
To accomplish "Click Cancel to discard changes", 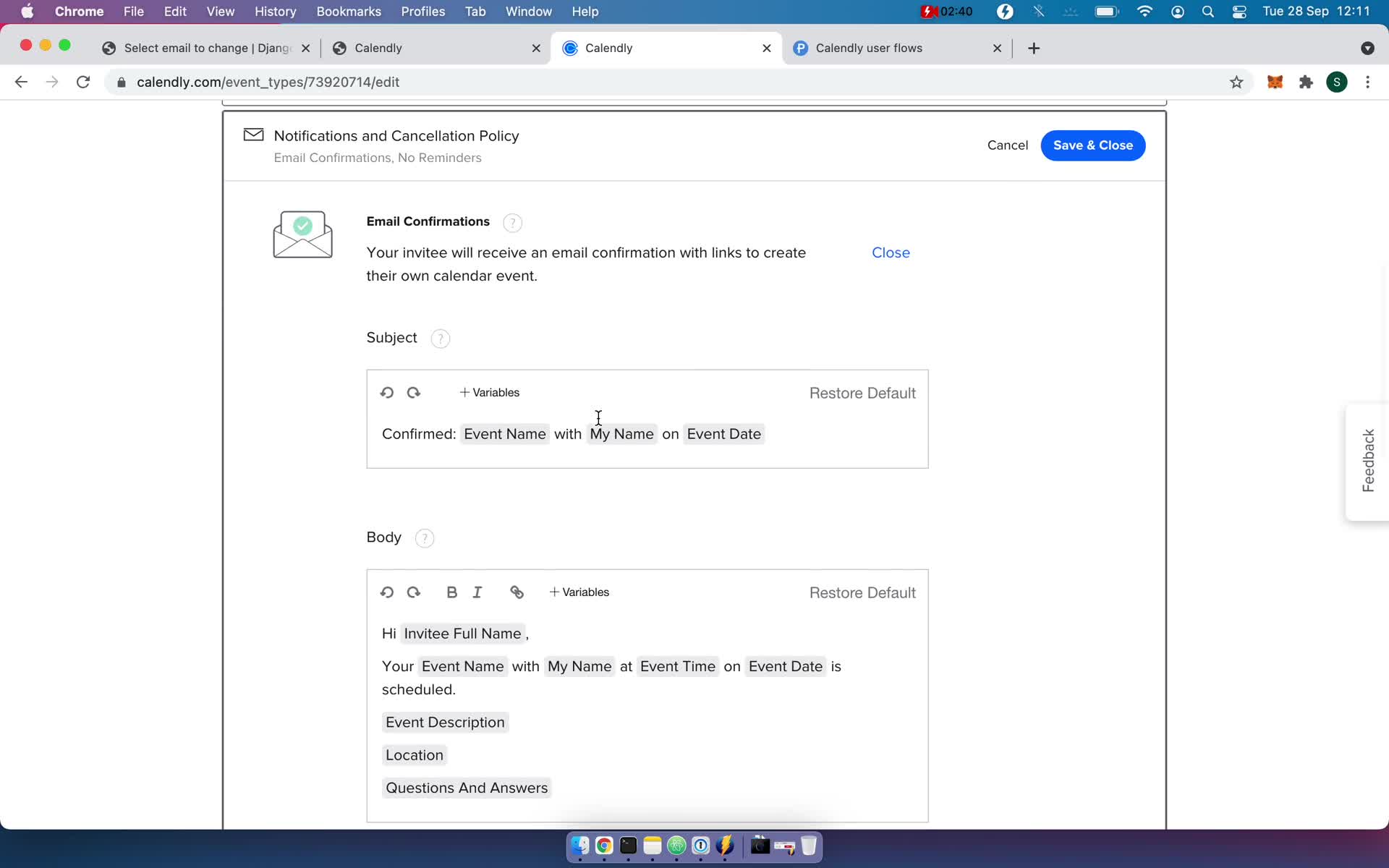I will pyautogui.click(x=1007, y=145).
